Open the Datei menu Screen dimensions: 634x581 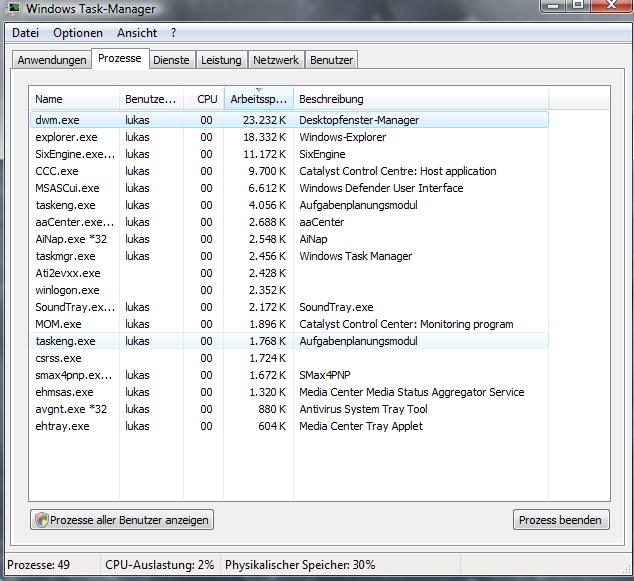(x=25, y=33)
